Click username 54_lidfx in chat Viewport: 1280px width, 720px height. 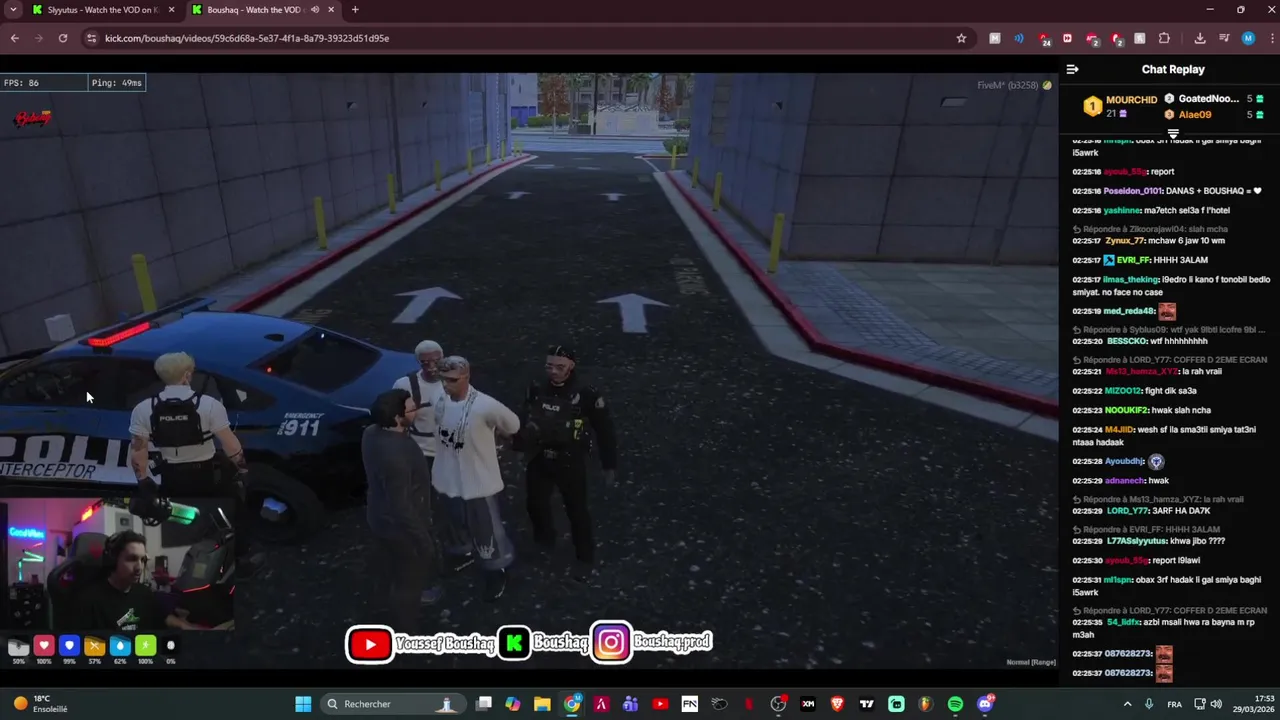[x=1123, y=622]
